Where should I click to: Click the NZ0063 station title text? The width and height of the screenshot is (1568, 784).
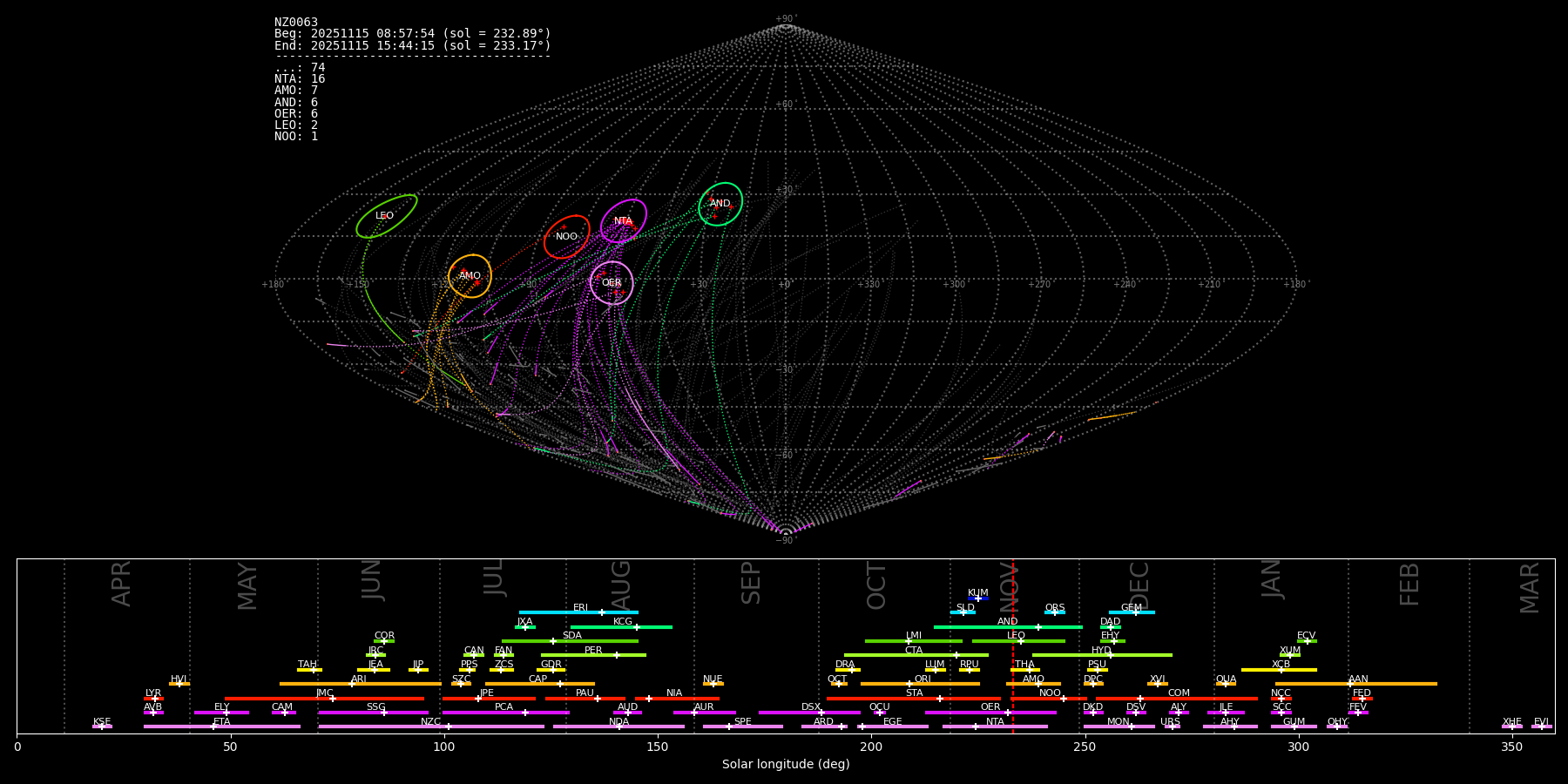[296, 23]
